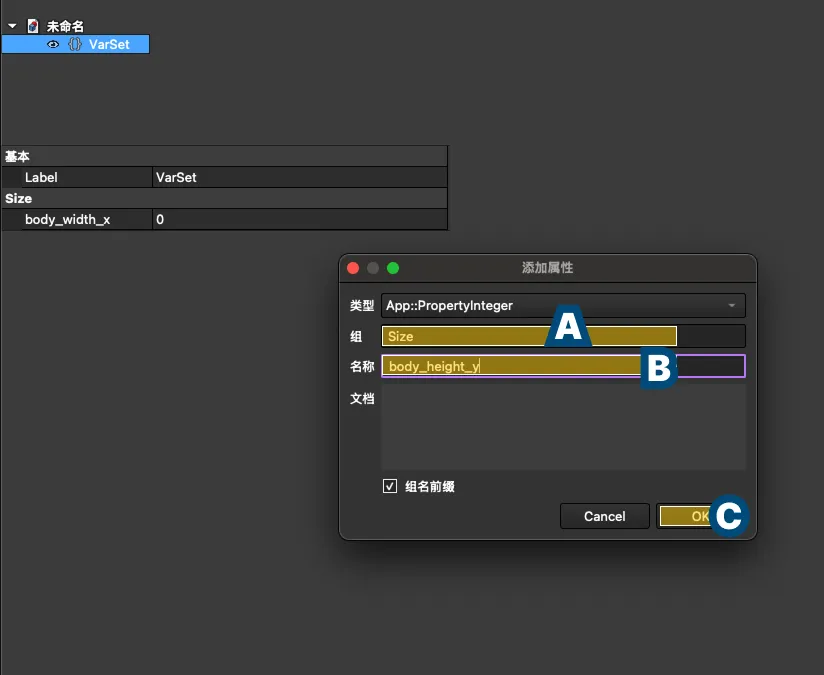Select the 未命名 document label
The image size is (824, 675).
[65, 26]
